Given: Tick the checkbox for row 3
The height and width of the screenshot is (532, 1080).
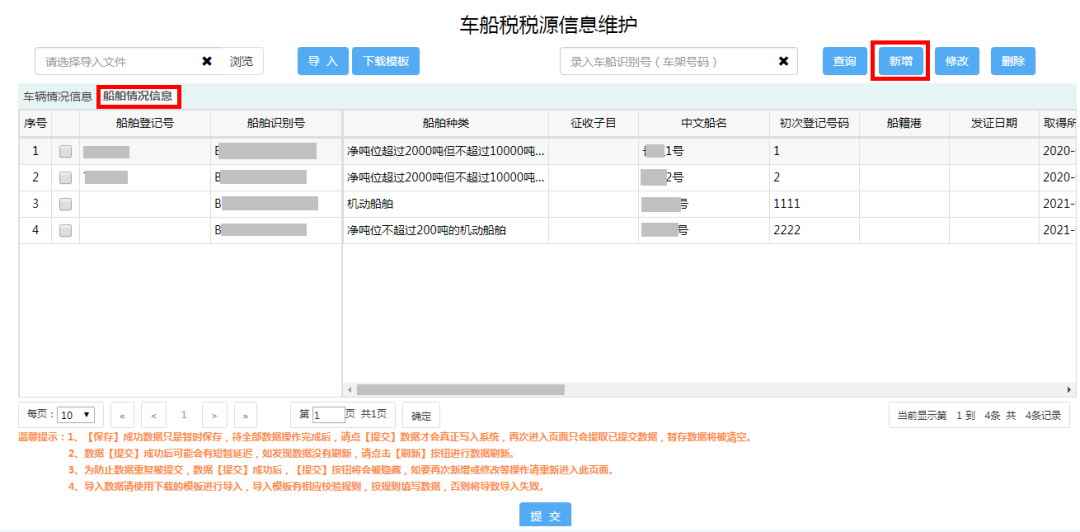Looking at the screenshot, I should point(65,204).
